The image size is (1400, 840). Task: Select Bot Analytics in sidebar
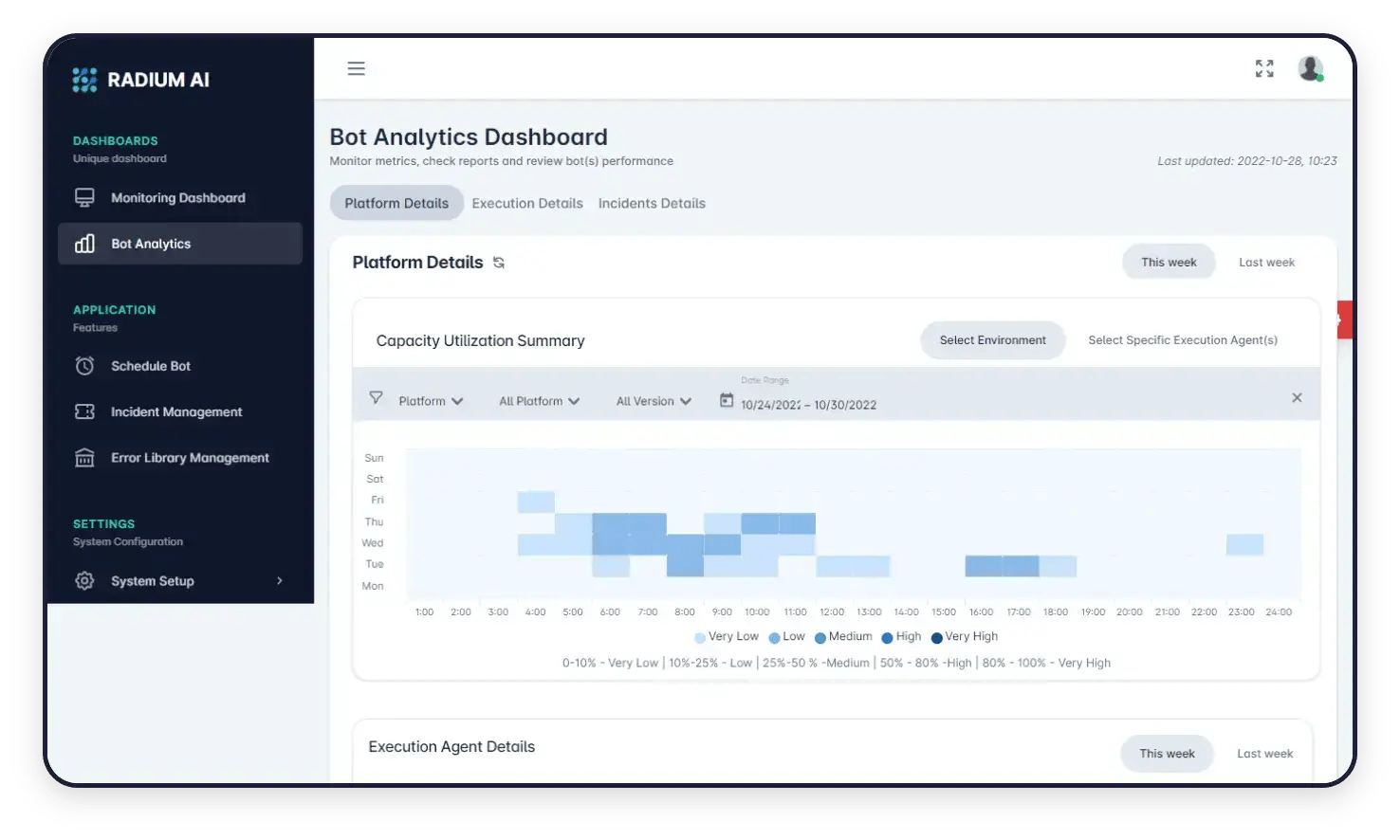pyautogui.click(x=180, y=244)
